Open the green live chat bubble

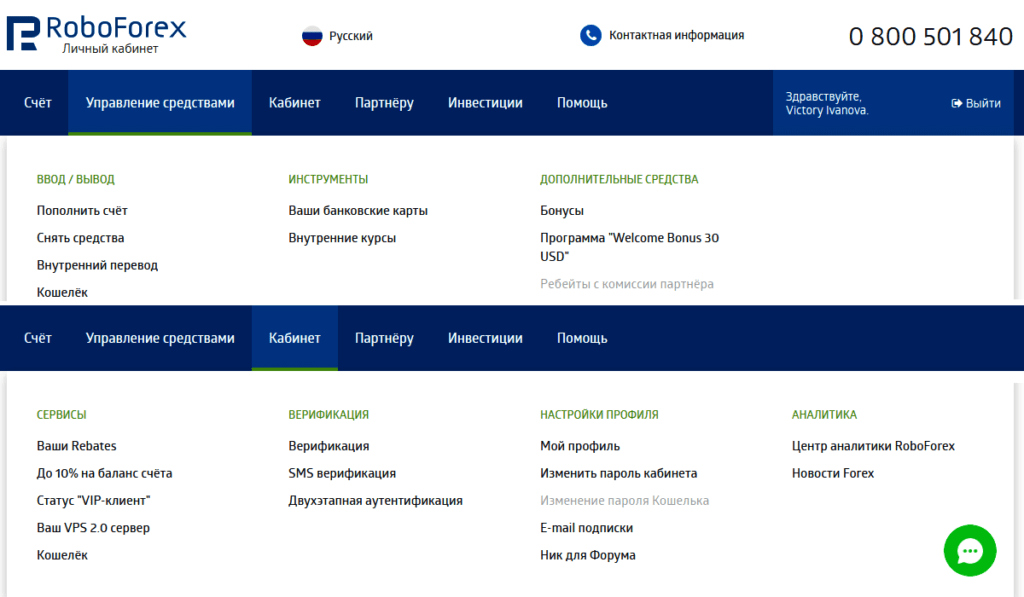(x=969, y=550)
